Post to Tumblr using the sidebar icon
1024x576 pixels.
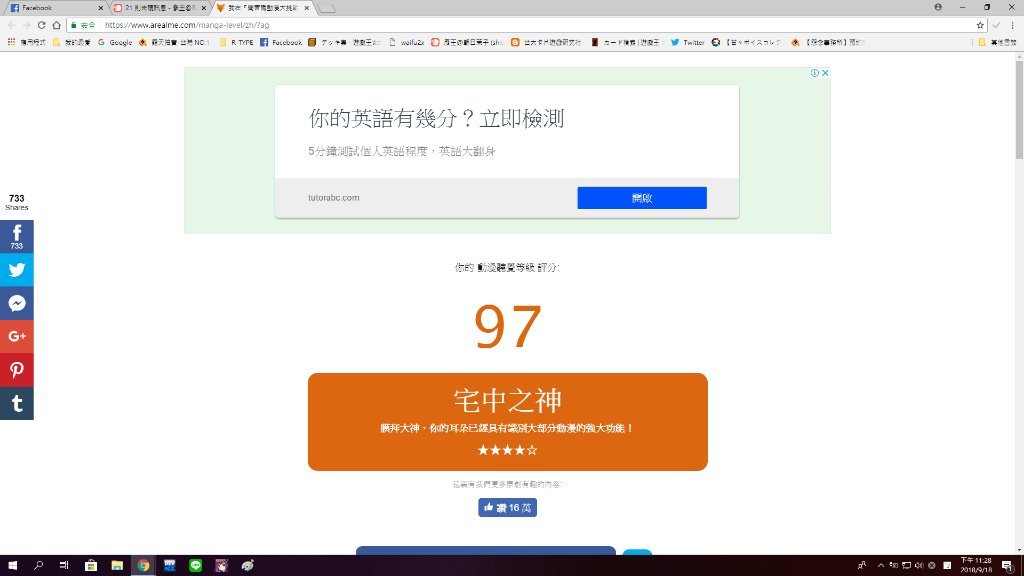[17, 403]
